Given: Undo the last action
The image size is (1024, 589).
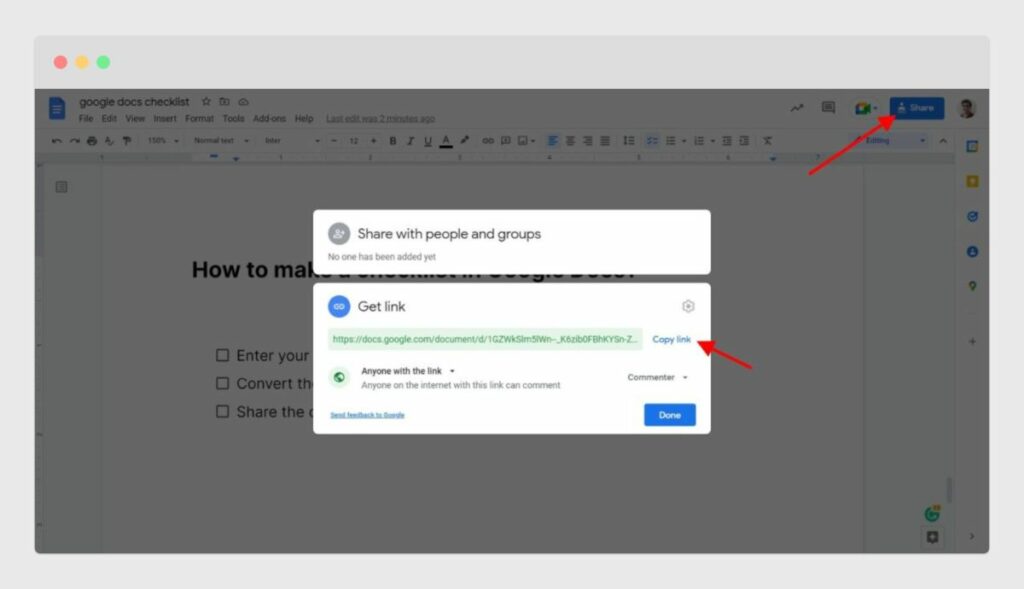Looking at the screenshot, I should [55, 140].
